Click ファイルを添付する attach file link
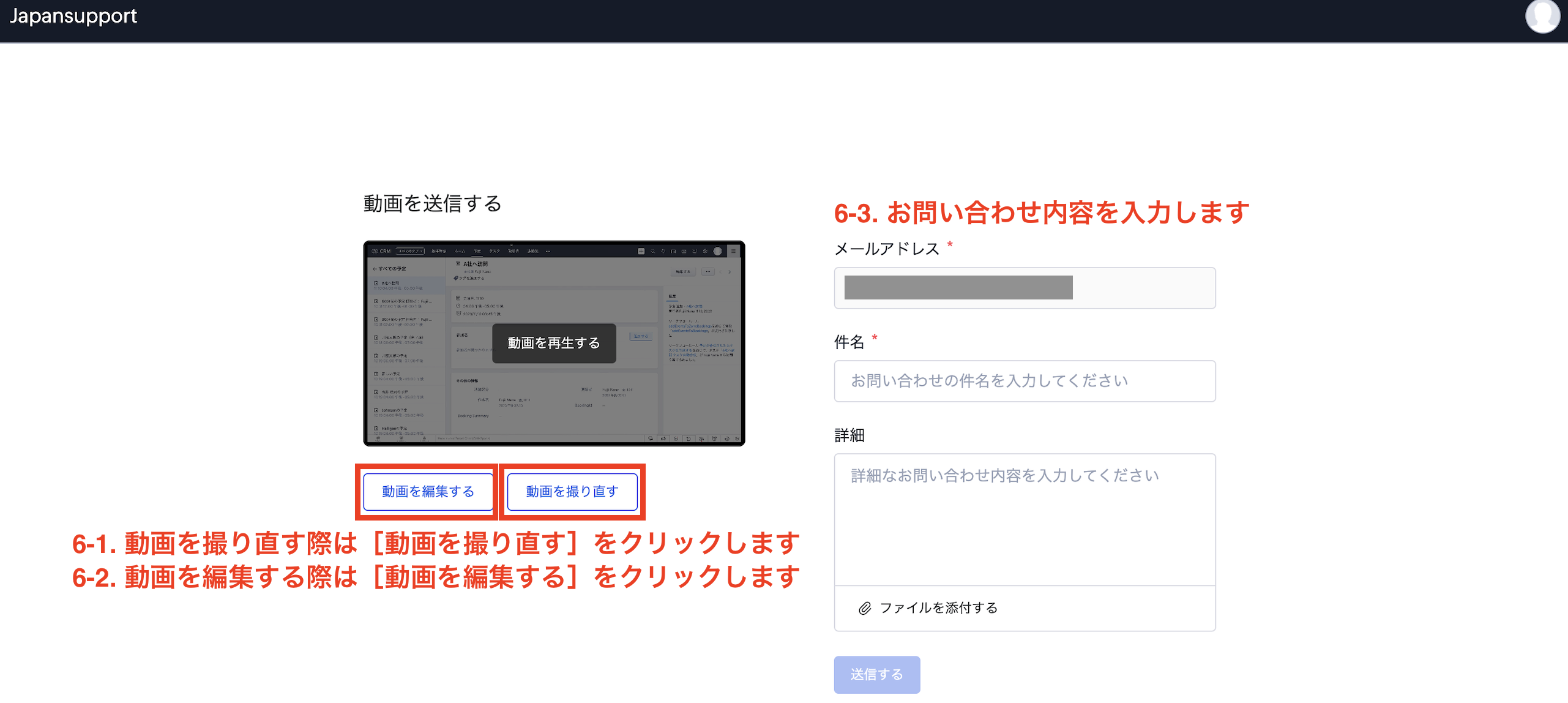 (x=938, y=608)
